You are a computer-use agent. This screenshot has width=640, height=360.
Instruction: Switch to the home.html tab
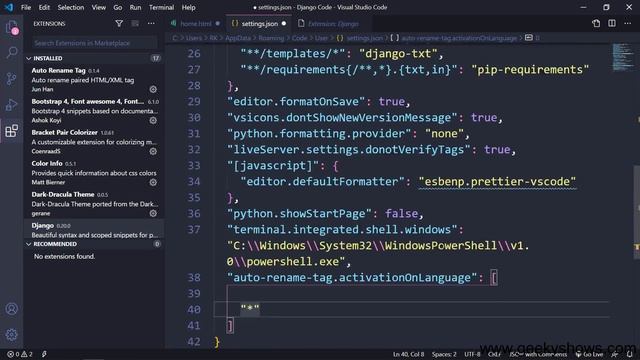click(x=195, y=24)
